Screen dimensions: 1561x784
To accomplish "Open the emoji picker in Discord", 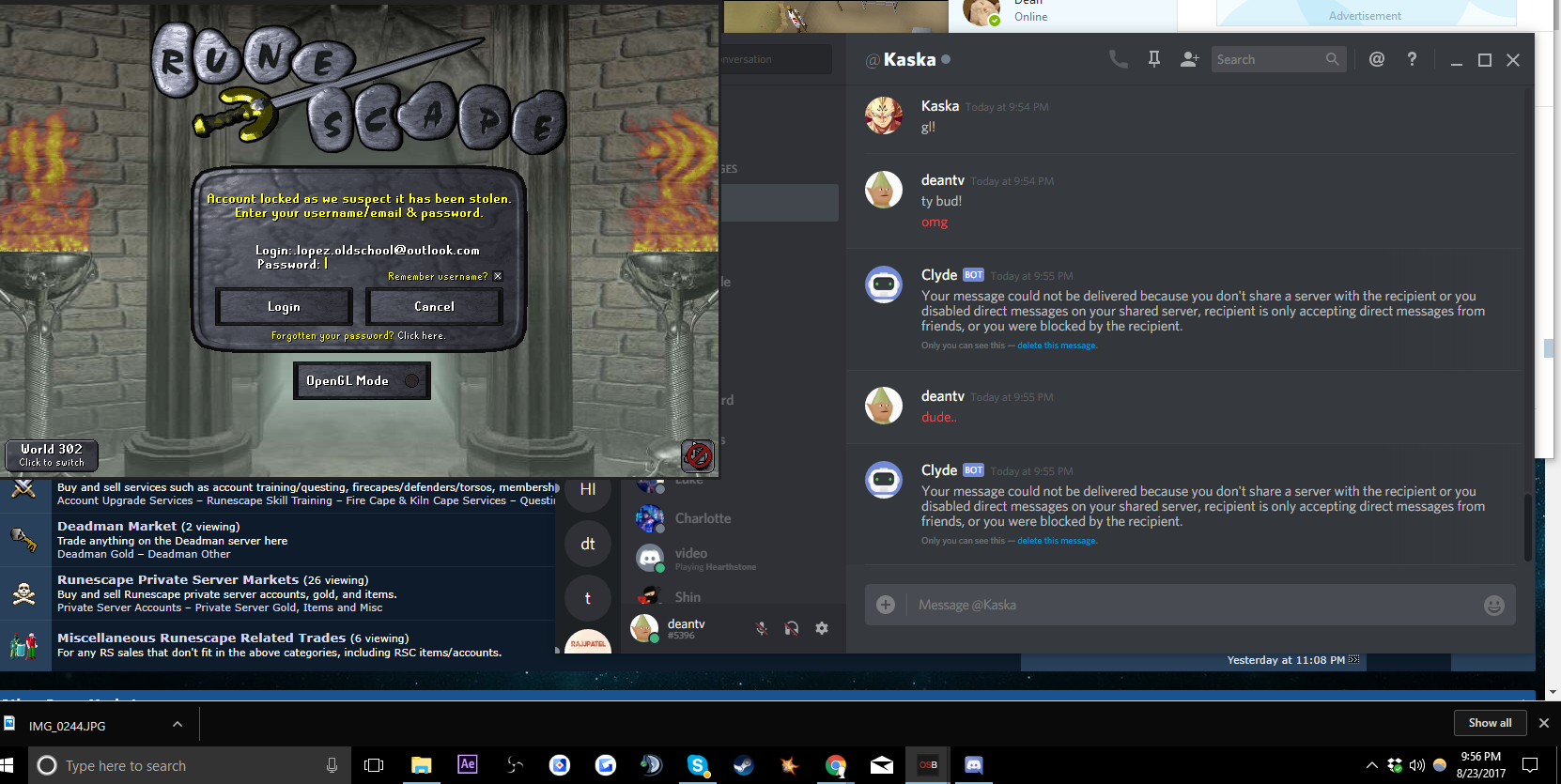I will (x=1494, y=606).
